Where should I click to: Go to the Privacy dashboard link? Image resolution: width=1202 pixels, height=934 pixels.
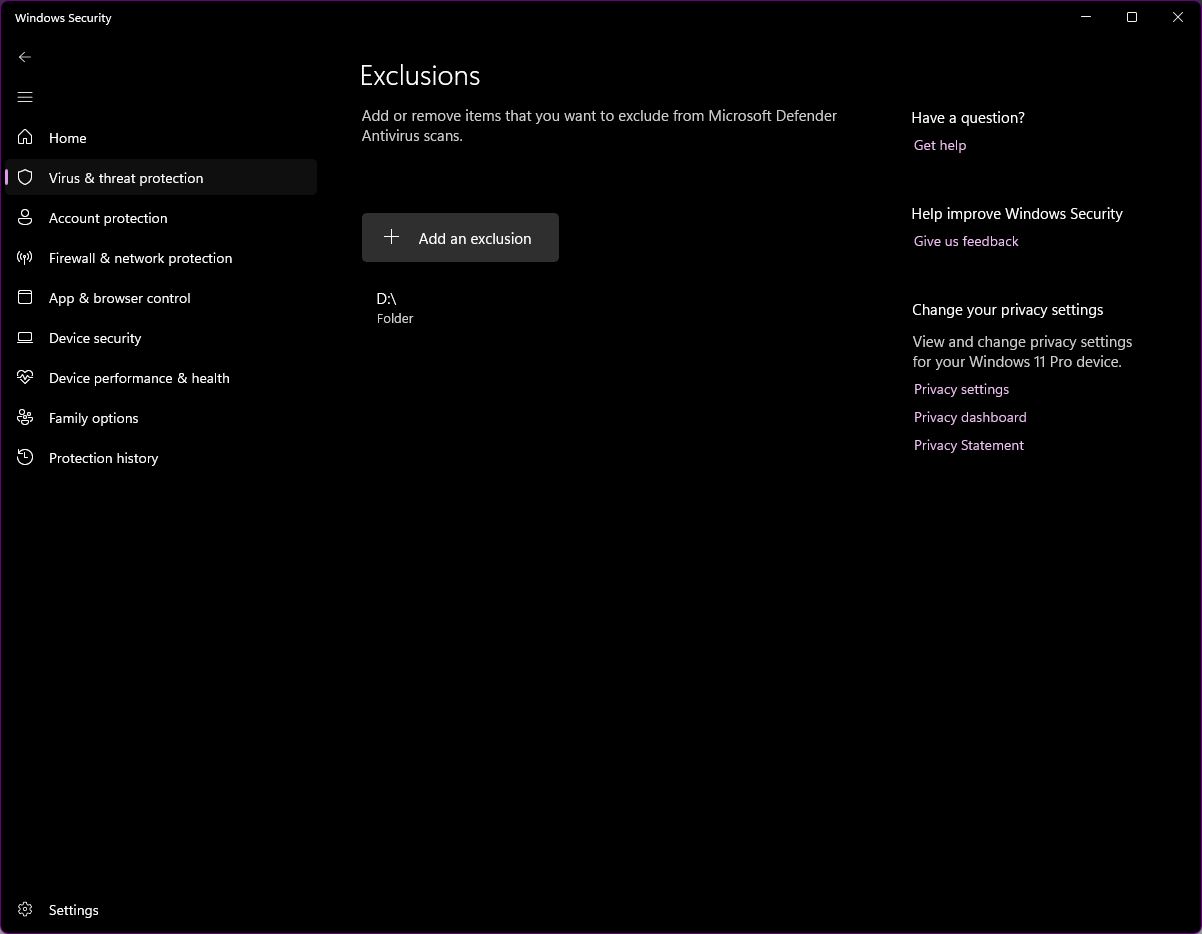(x=969, y=417)
